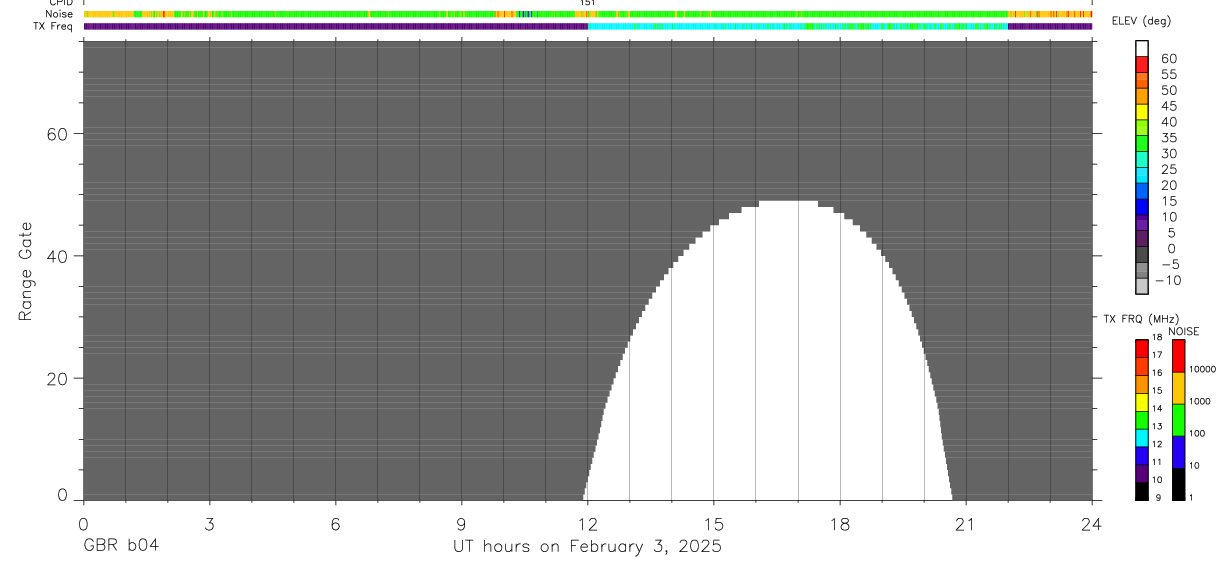
Task: Click the 100 label on NOISE colorbar
Action: pos(1198,433)
